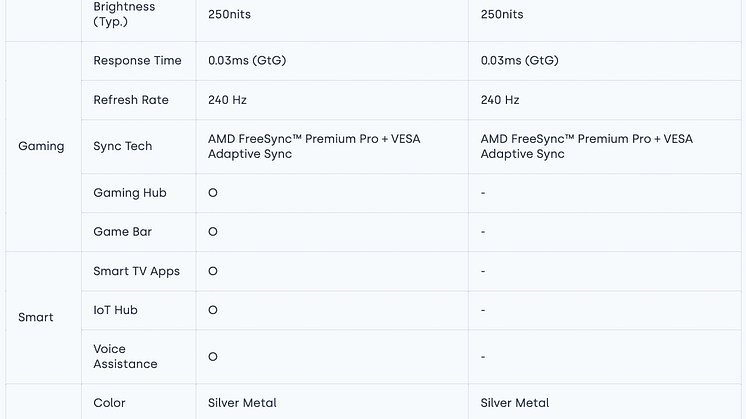The width and height of the screenshot is (746, 419).
Task: Click the Brightness (Typ.) row label
Action: tap(124, 14)
